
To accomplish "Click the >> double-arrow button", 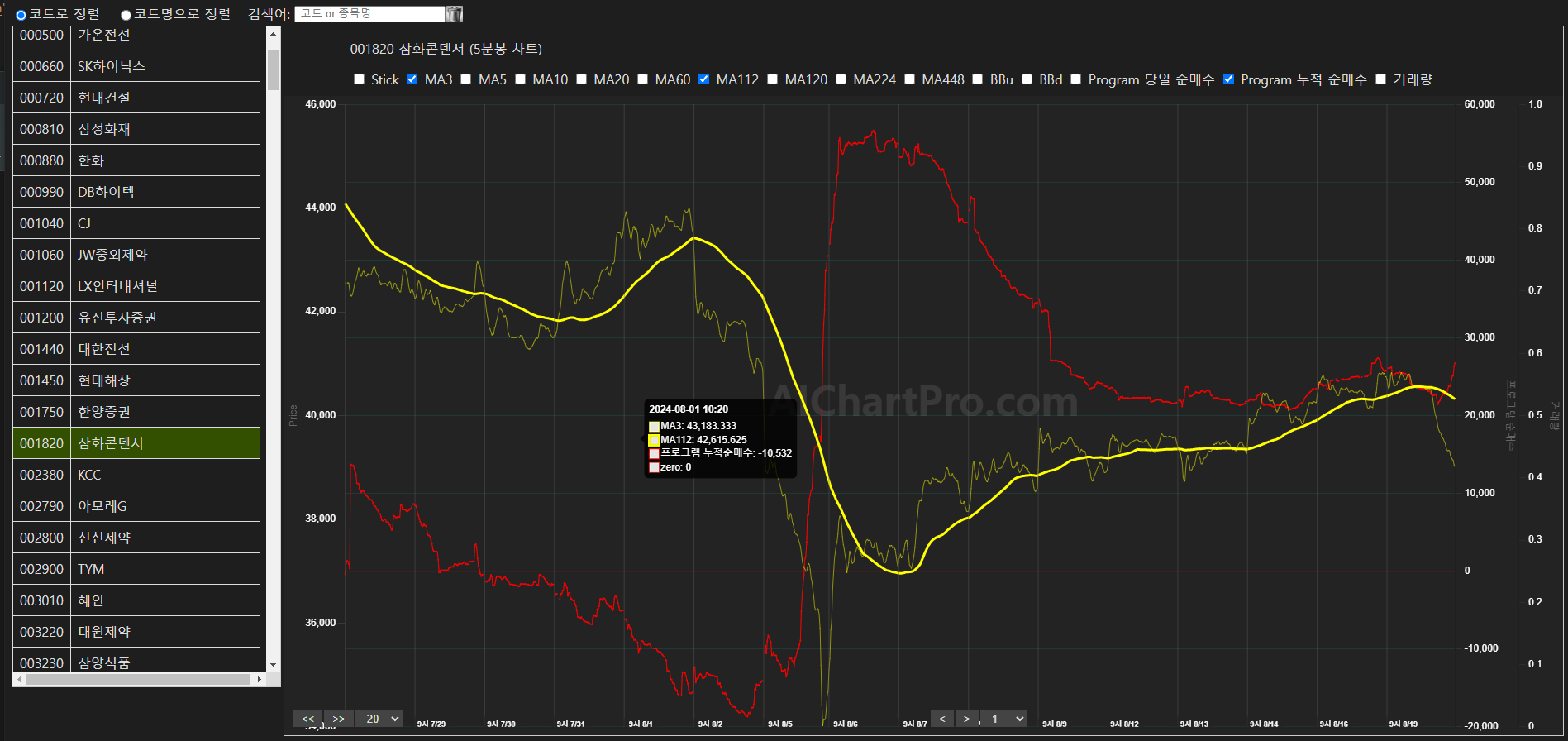I will click(339, 719).
